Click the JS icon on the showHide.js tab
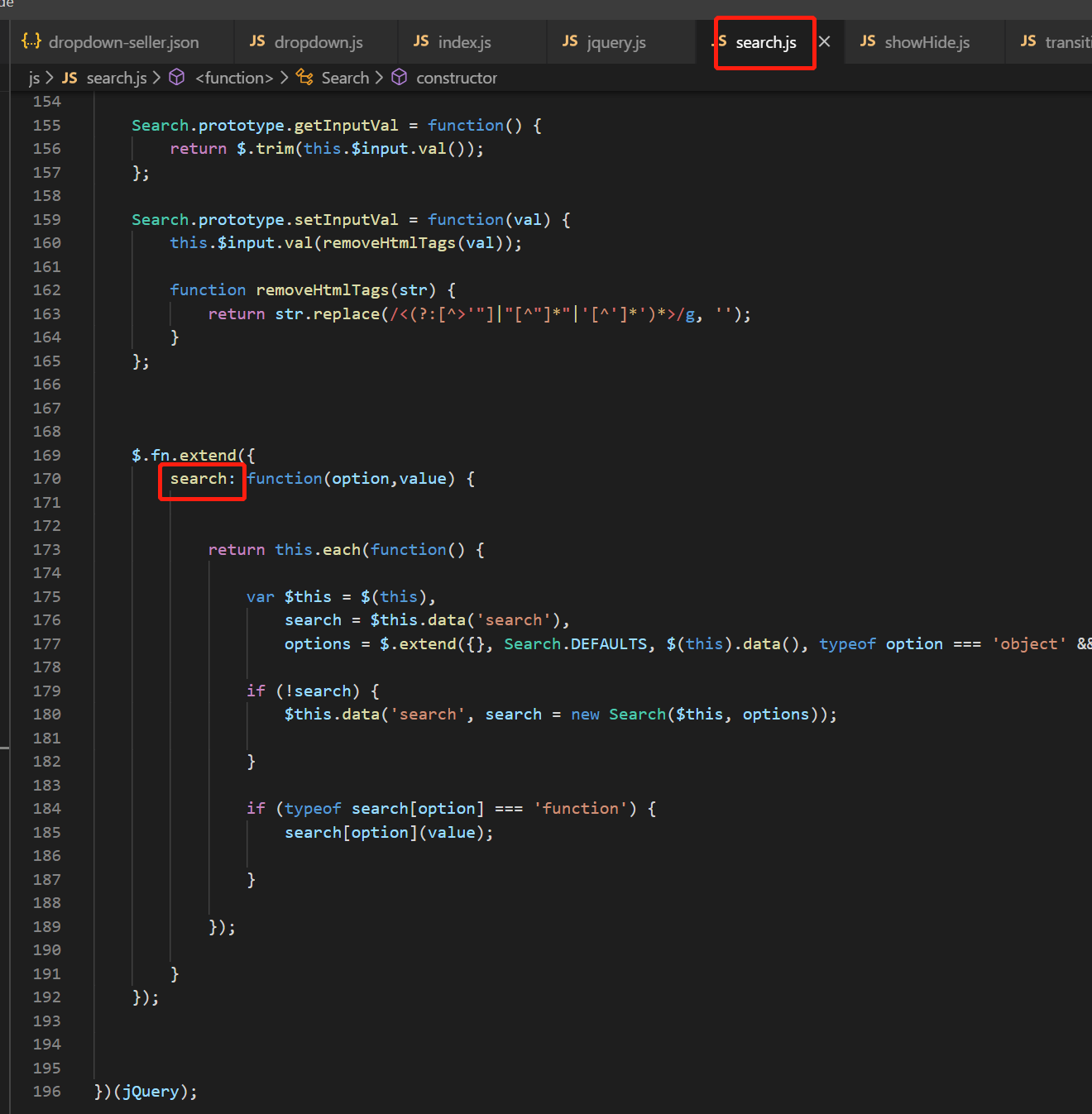 (x=868, y=41)
